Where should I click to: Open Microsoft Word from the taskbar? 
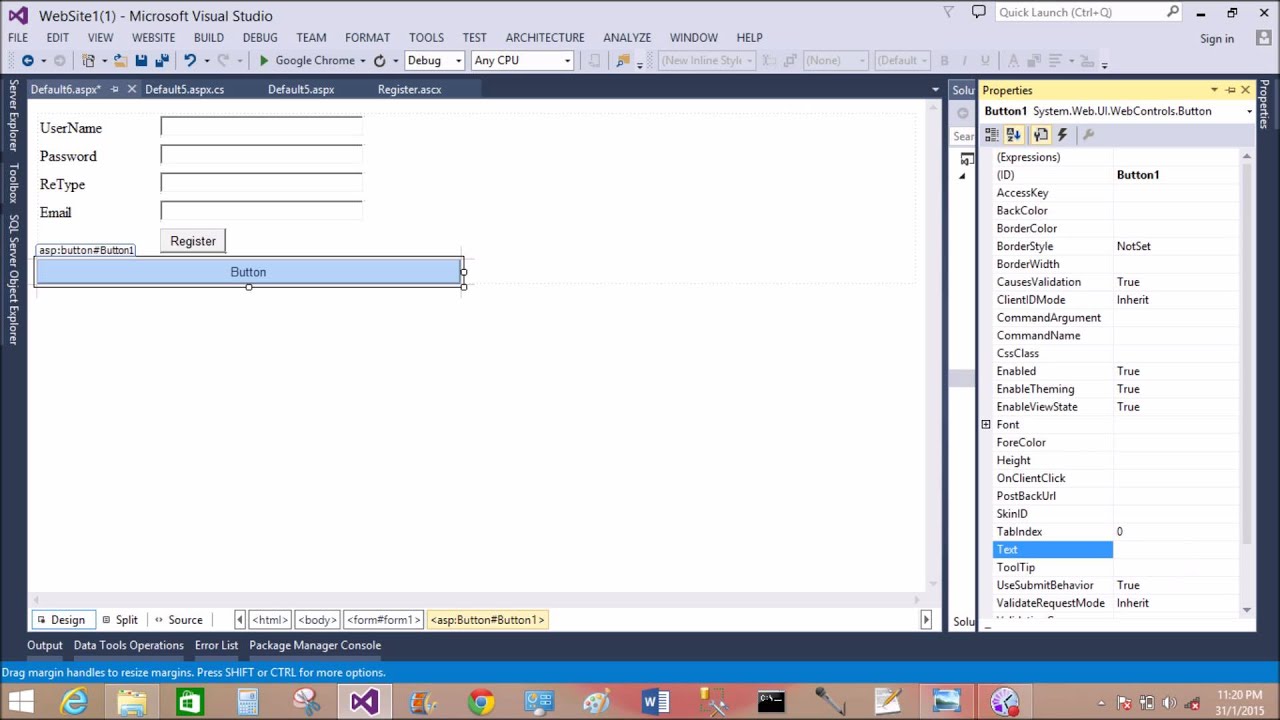655,702
